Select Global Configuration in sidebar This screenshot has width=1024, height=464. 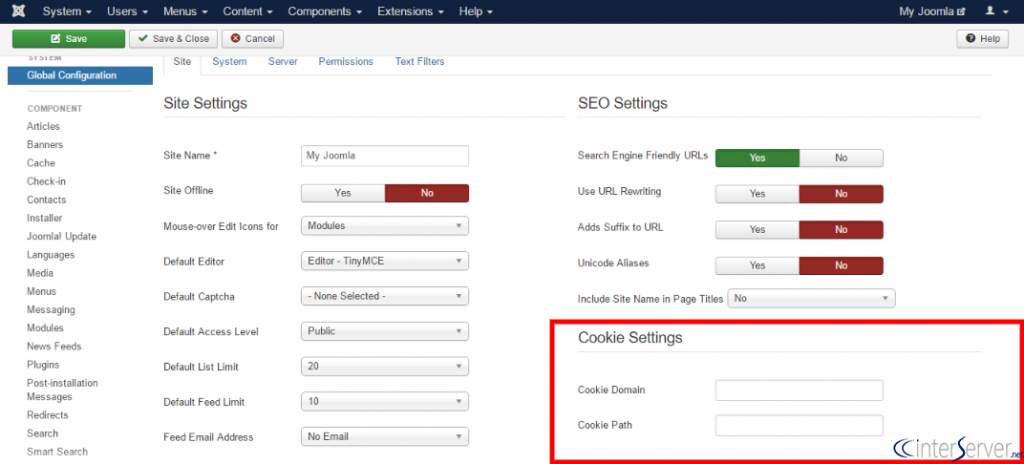click(x=80, y=75)
